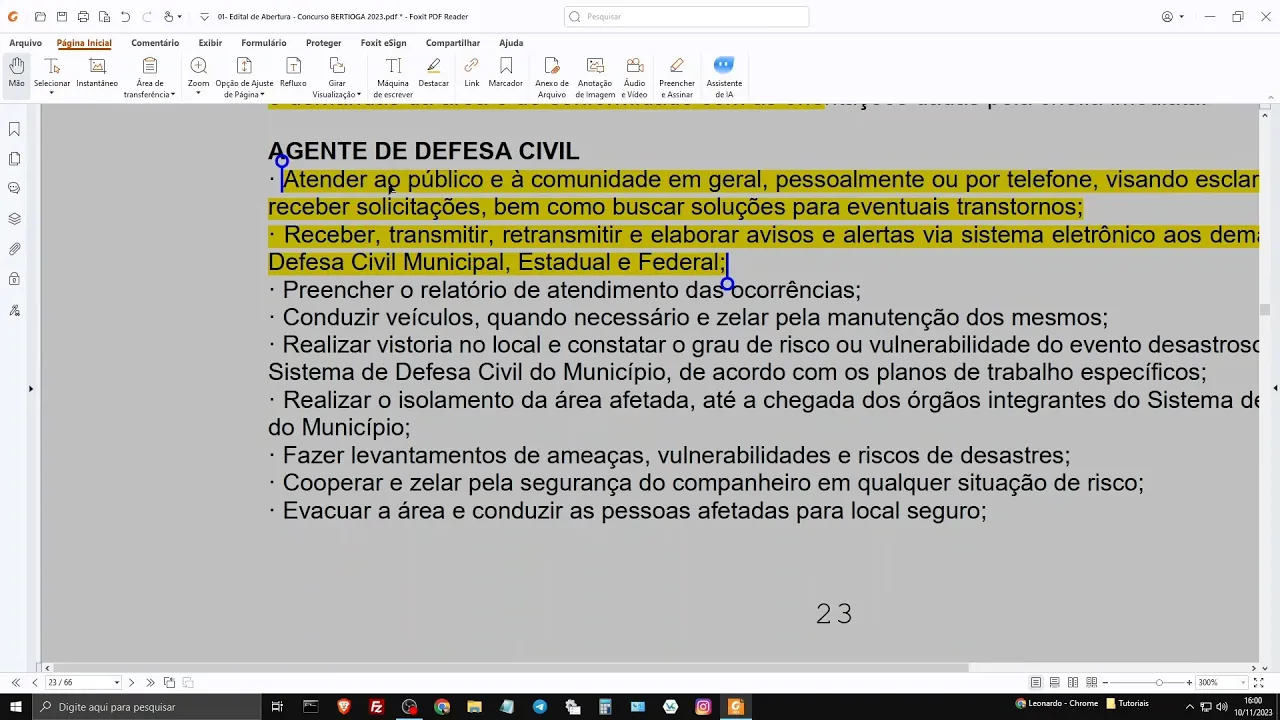Expand the Selecionar dropdown arrow
The width and height of the screenshot is (1280, 720).
(52, 94)
